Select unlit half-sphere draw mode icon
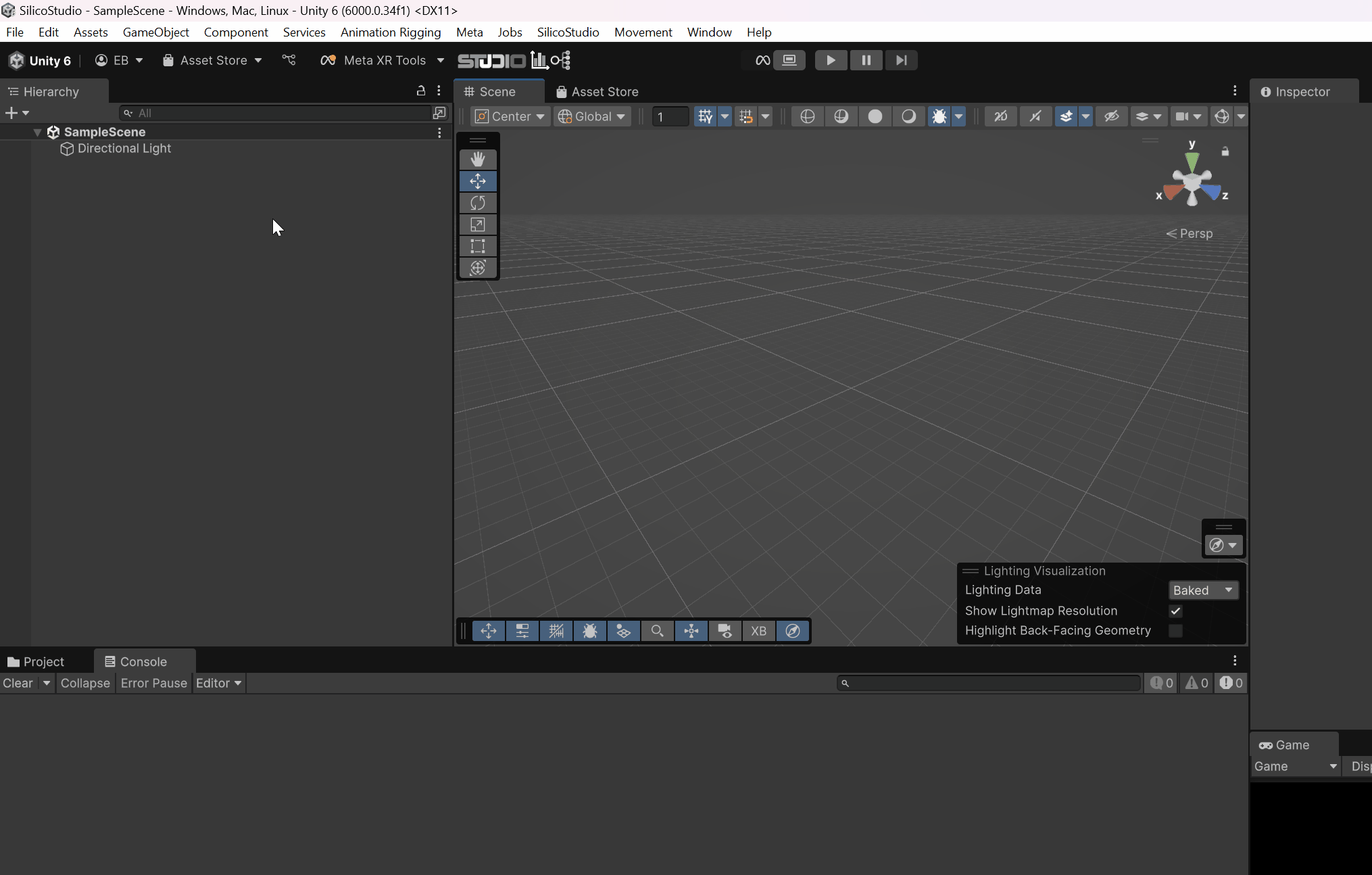This screenshot has width=1372, height=875. (908, 116)
